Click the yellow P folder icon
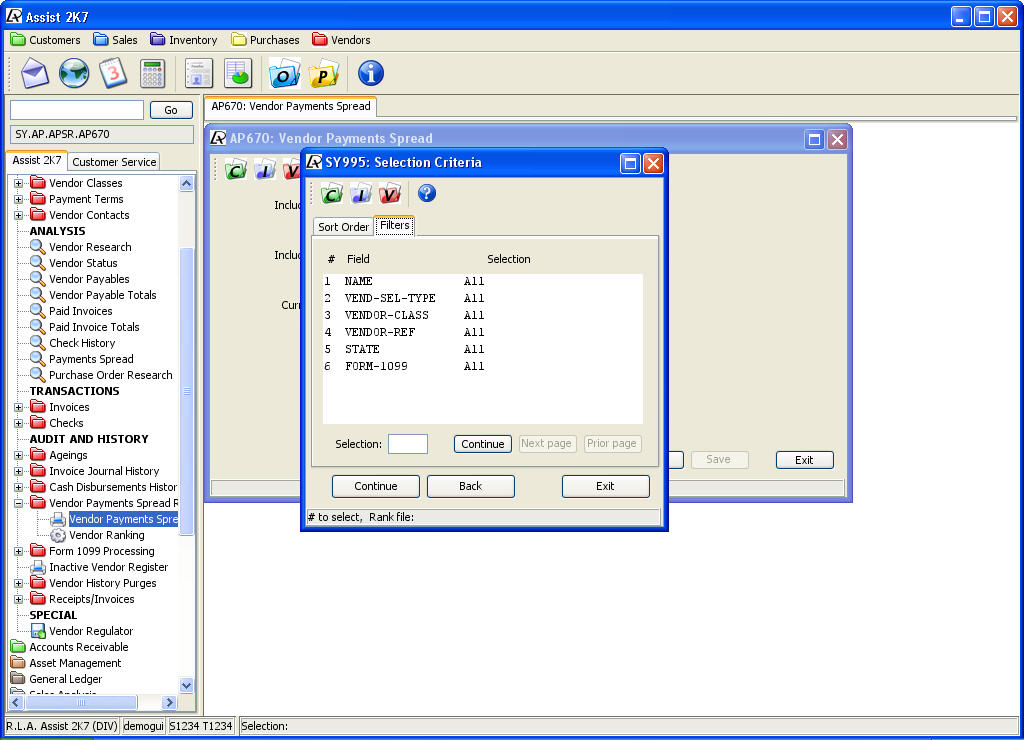Image resolution: width=1024 pixels, height=740 pixels. [x=323, y=73]
